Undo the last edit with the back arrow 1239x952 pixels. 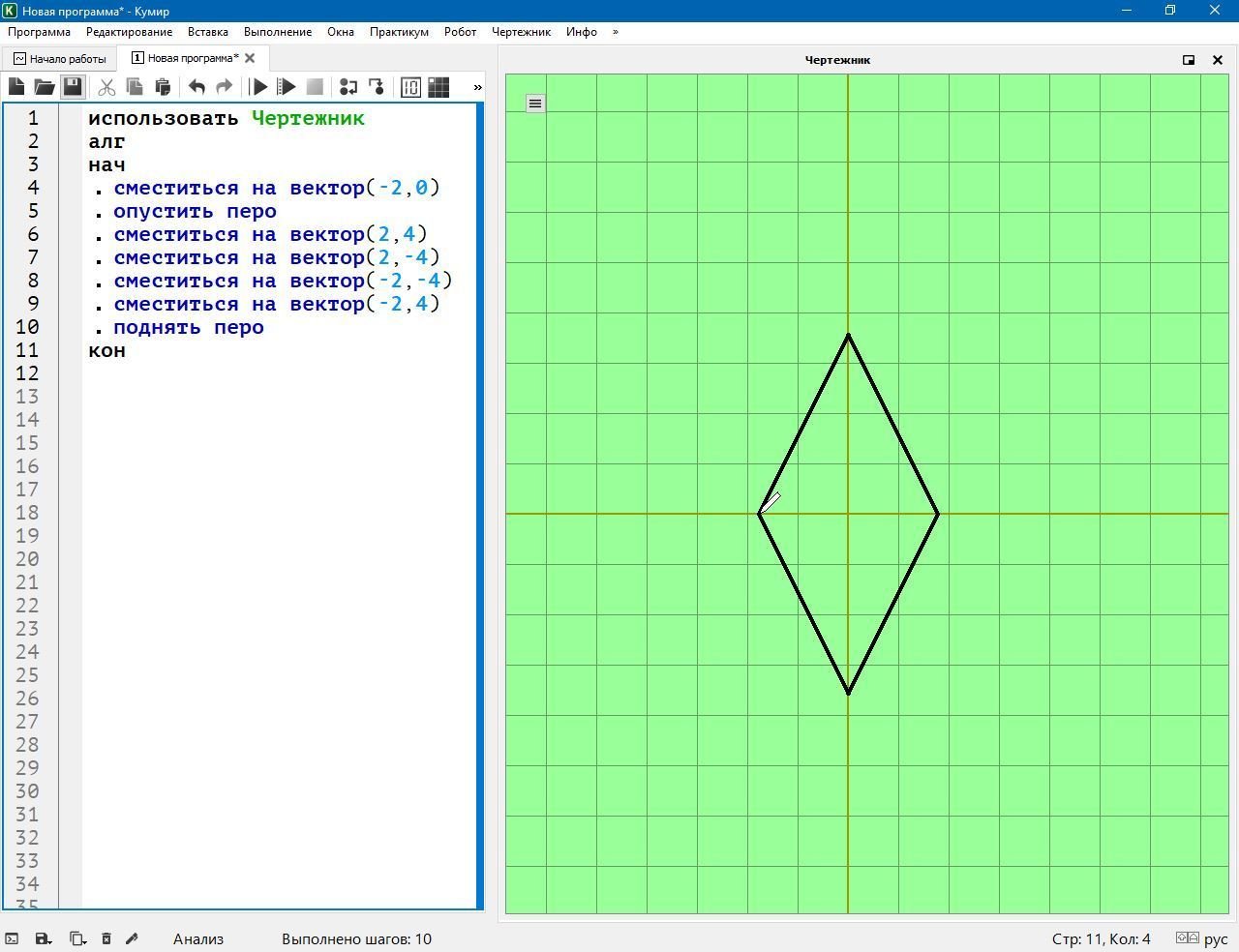click(x=196, y=87)
